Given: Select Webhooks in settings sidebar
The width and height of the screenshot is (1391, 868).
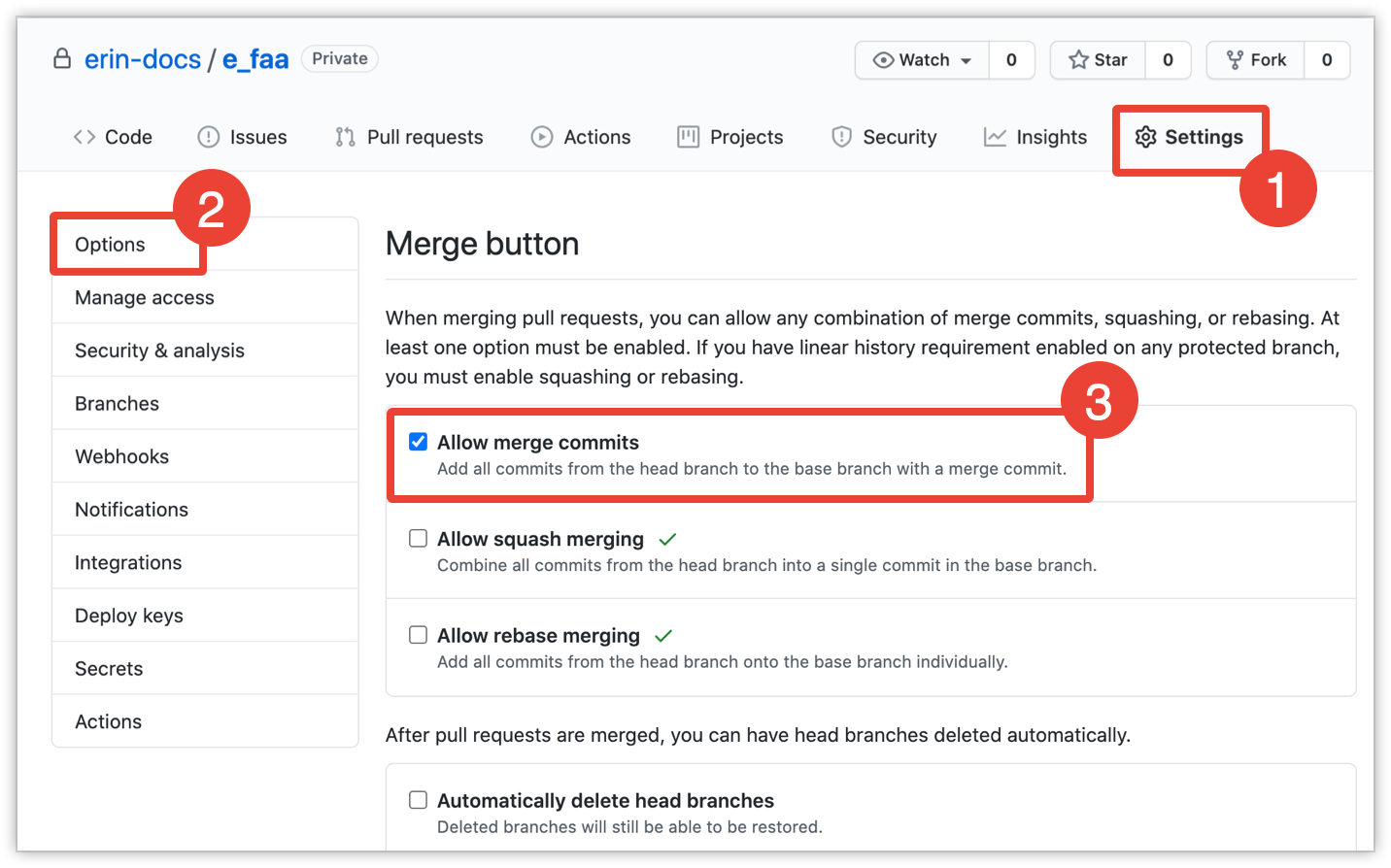Looking at the screenshot, I should coord(121,456).
